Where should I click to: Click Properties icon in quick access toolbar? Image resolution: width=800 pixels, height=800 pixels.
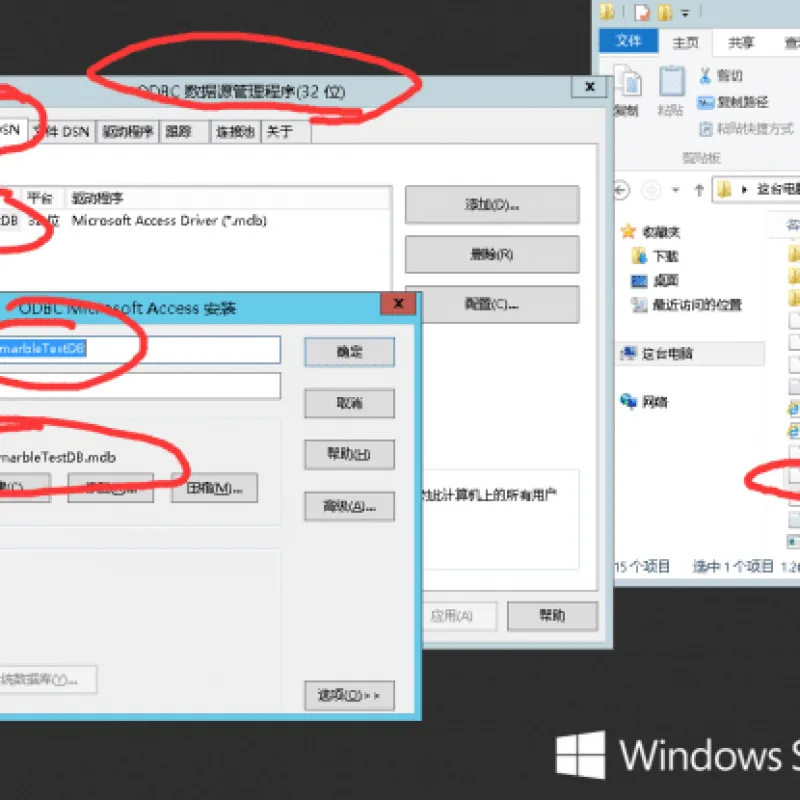[x=642, y=12]
